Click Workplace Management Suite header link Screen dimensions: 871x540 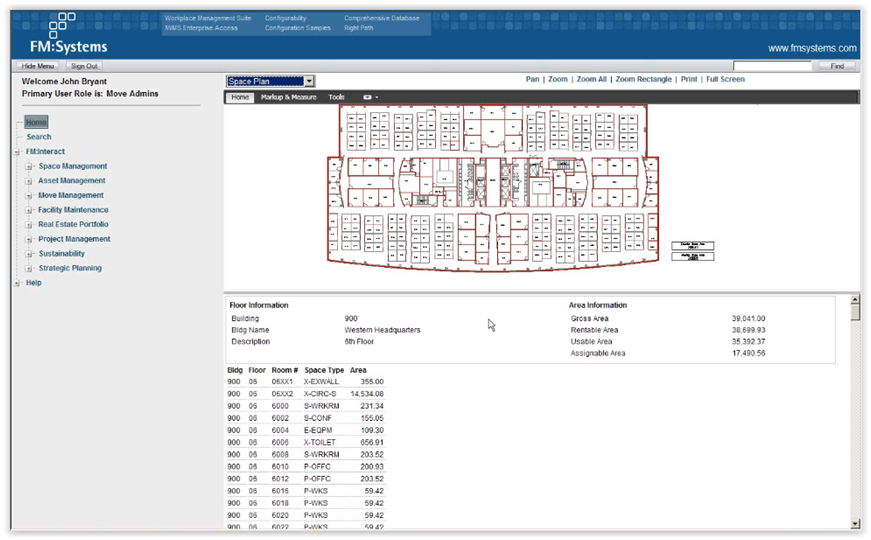point(208,18)
